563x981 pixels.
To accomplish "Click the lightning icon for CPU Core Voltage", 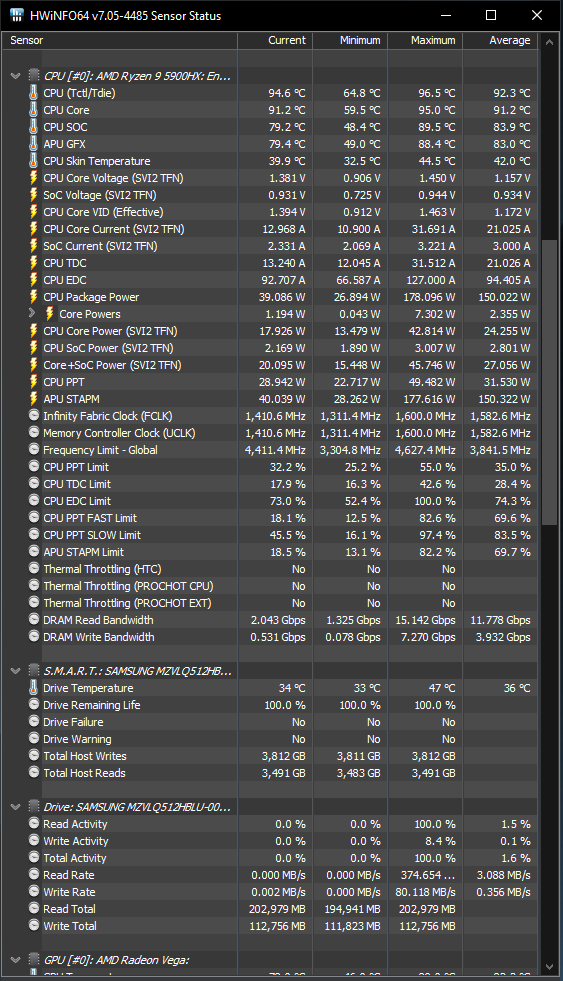I will (x=34, y=178).
